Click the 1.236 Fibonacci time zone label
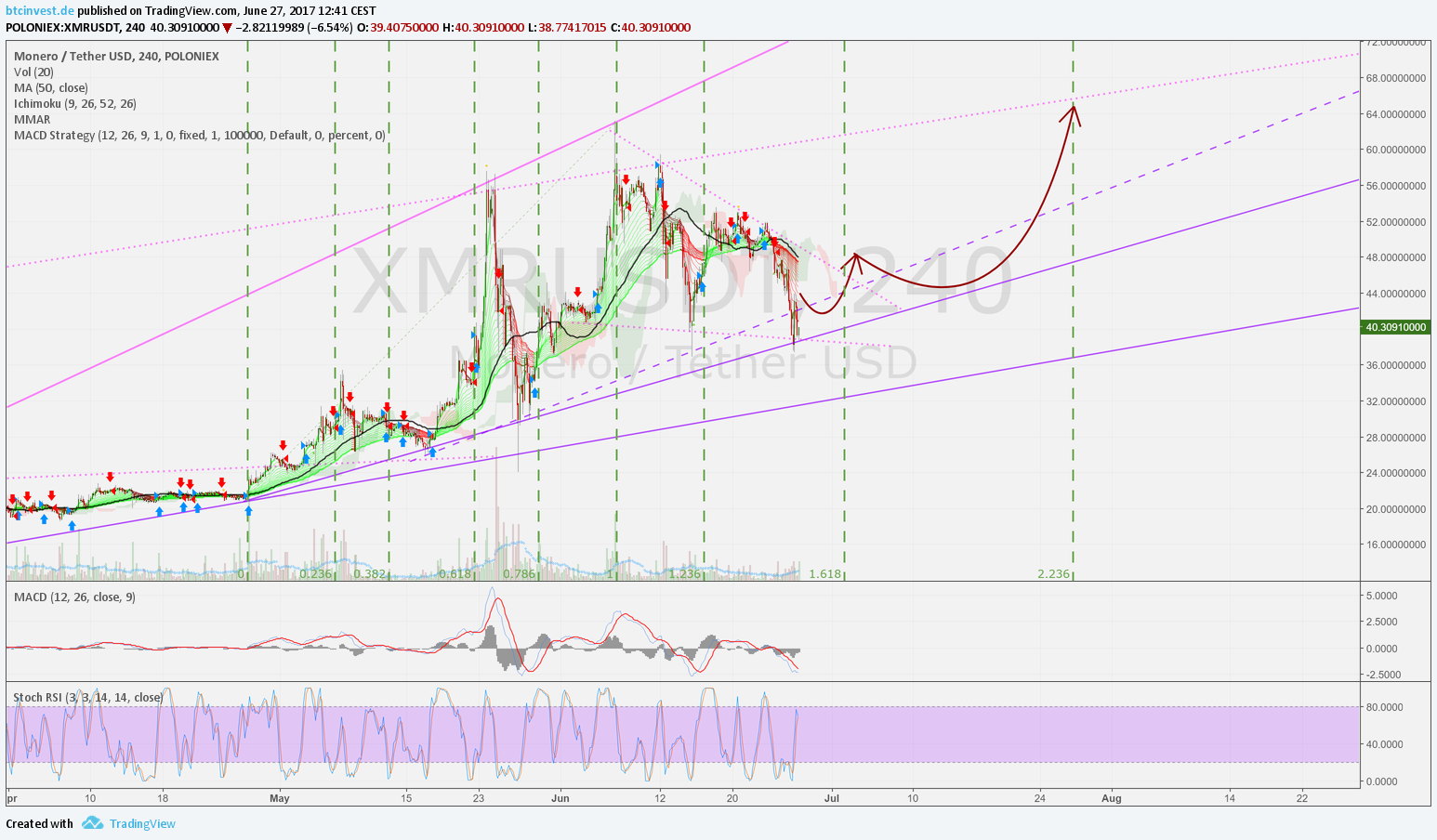 click(x=685, y=574)
